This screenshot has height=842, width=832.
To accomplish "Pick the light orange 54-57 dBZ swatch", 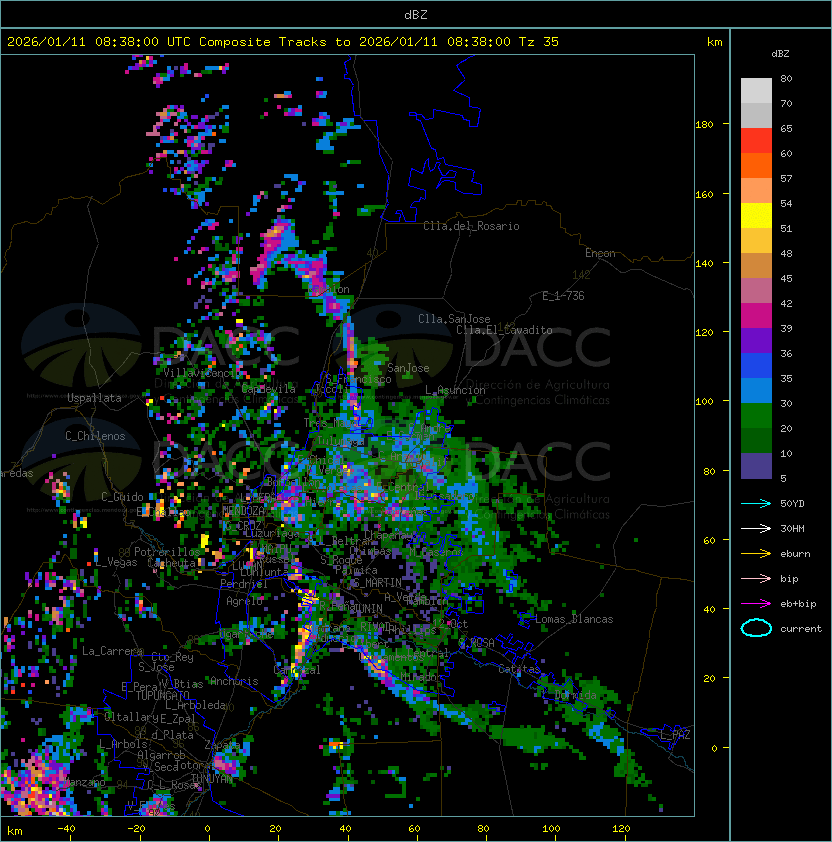I will pos(756,191).
